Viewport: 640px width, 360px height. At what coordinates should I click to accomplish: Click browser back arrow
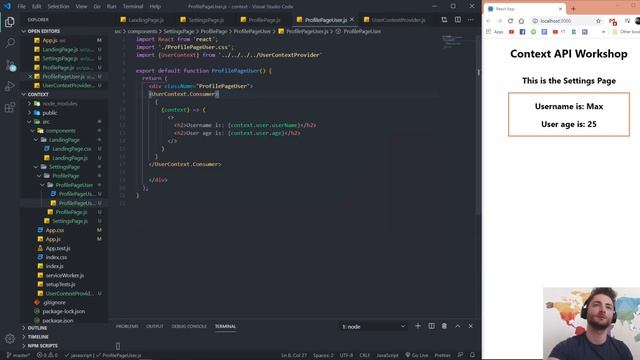tap(488, 21)
